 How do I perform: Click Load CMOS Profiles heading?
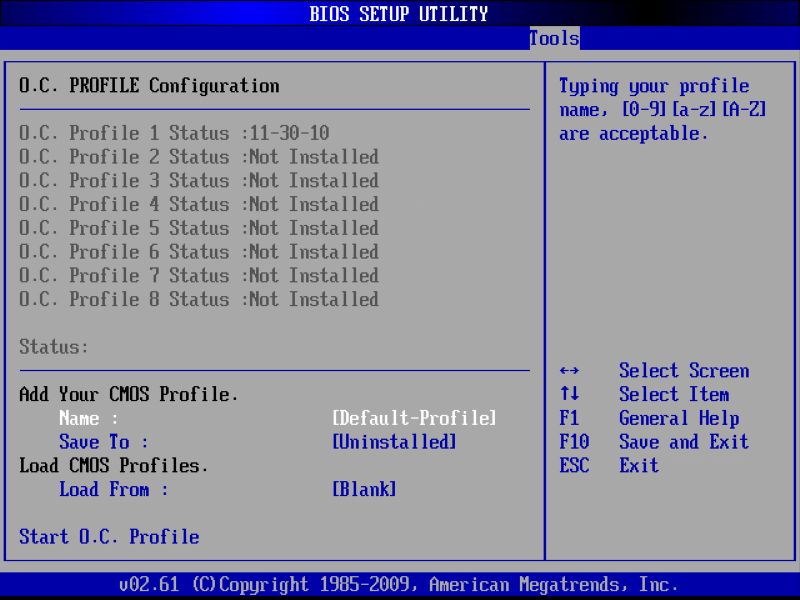coord(114,465)
